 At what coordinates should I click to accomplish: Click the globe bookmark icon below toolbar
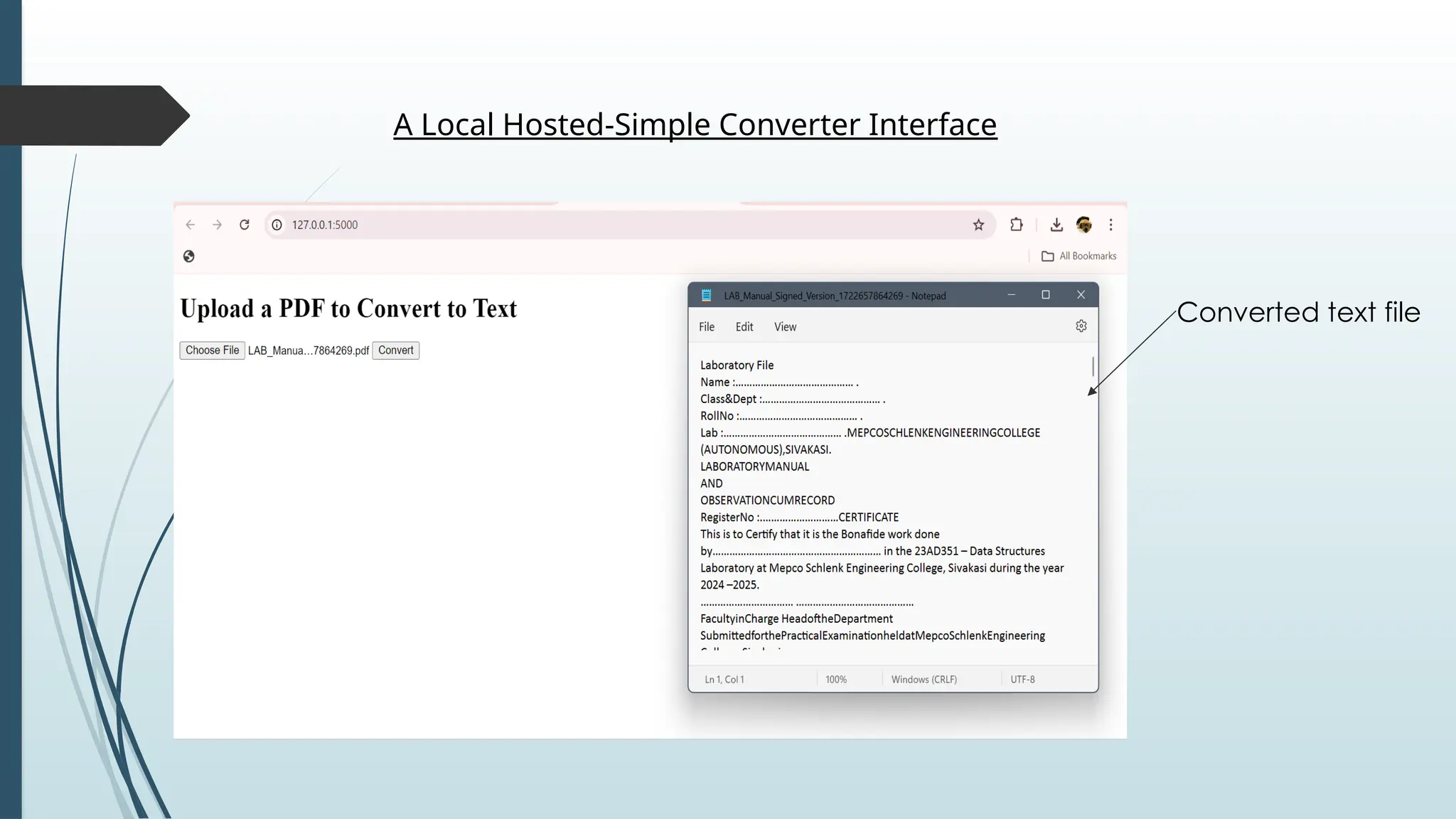click(188, 256)
